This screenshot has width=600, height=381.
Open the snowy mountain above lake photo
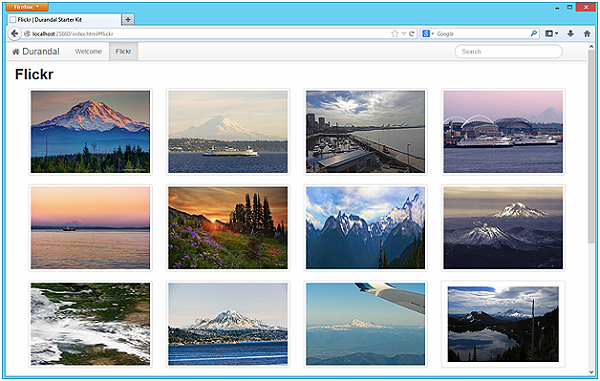(228, 324)
